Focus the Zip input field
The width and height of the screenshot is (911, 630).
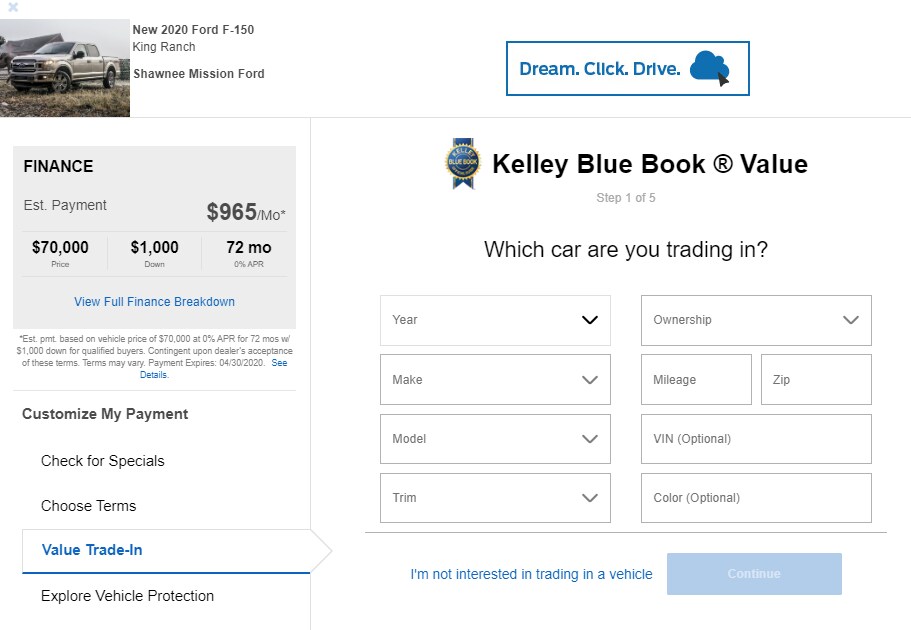[816, 380]
